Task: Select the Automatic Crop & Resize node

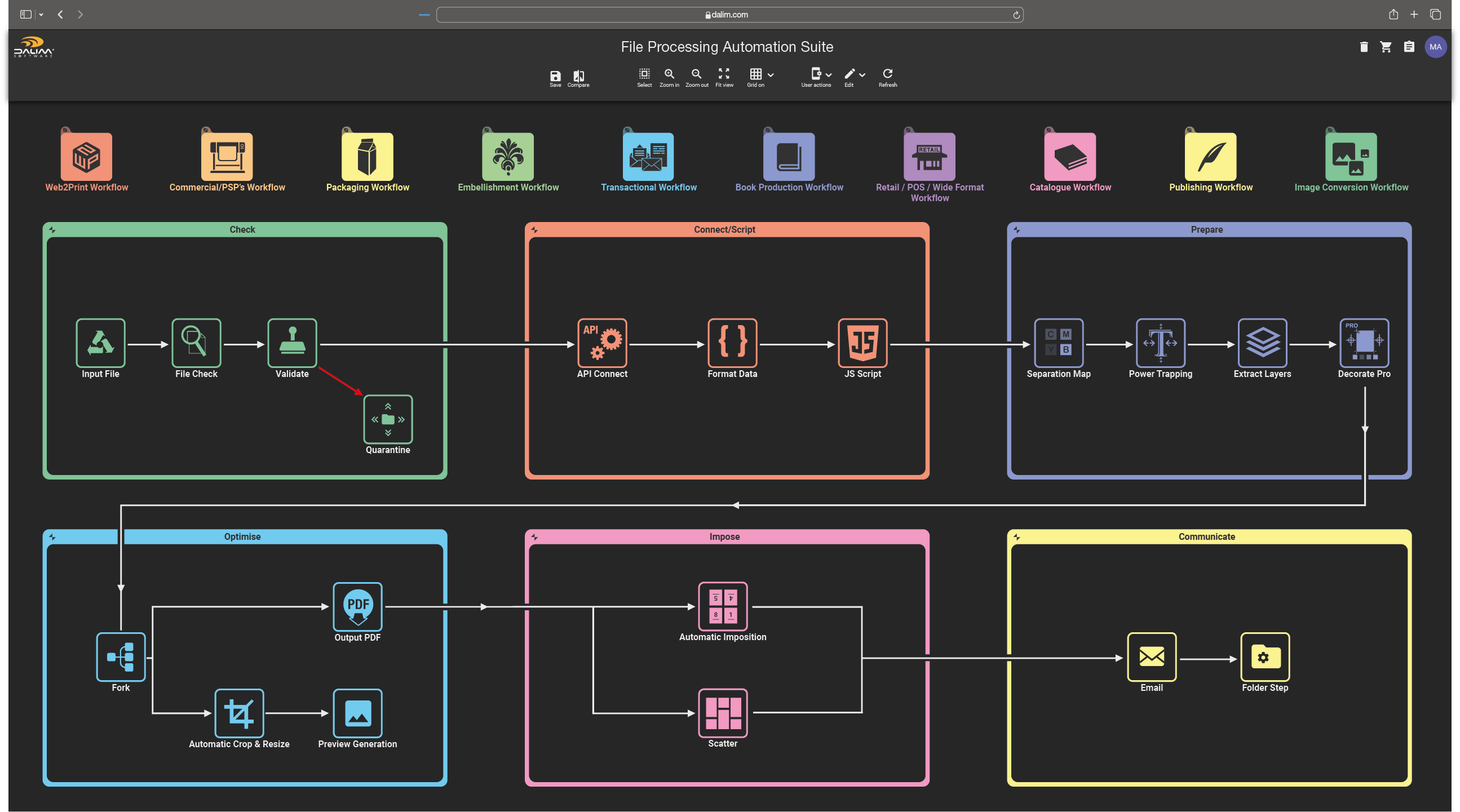Action: [x=238, y=713]
